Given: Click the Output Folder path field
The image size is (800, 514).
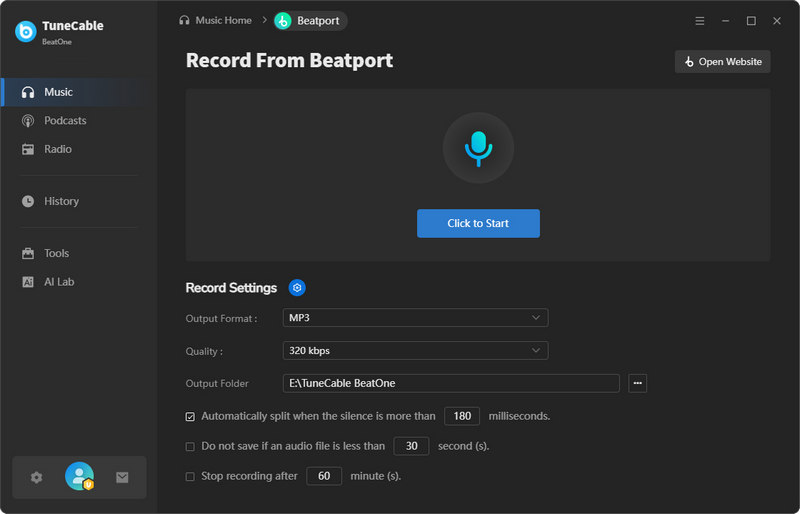Looking at the screenshot, I should pyautogui.click(x=451, y=383).
